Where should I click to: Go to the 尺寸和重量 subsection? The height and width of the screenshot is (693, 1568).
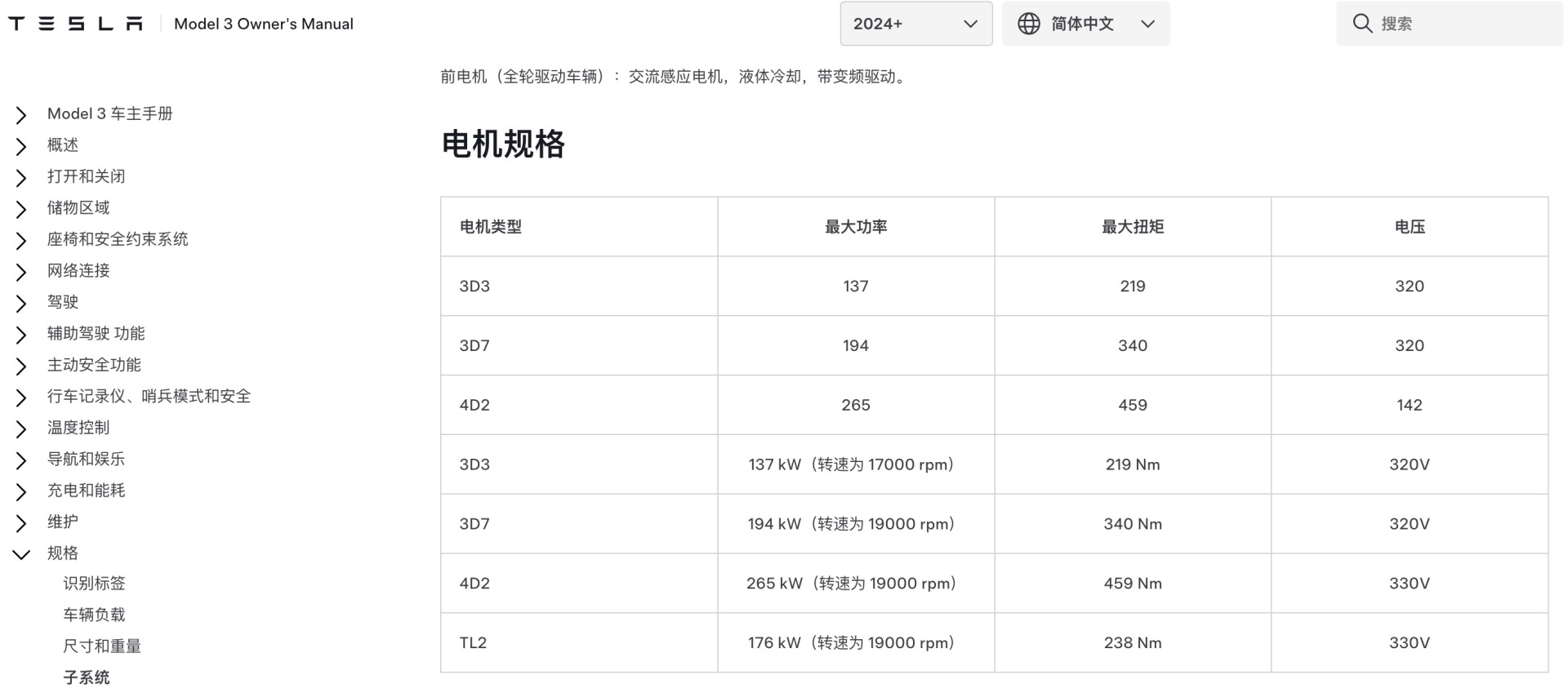102,646
